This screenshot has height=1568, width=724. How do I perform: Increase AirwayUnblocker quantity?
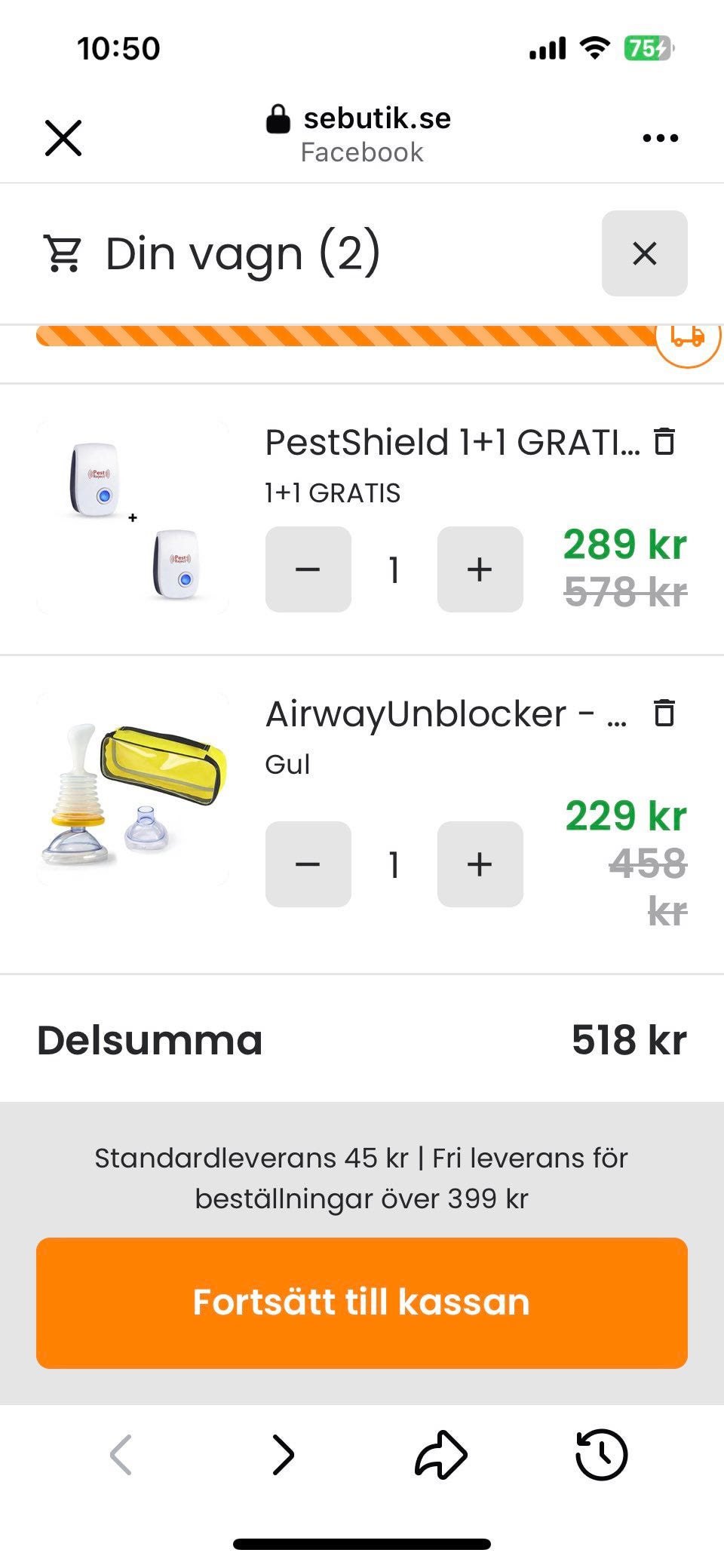480,864
